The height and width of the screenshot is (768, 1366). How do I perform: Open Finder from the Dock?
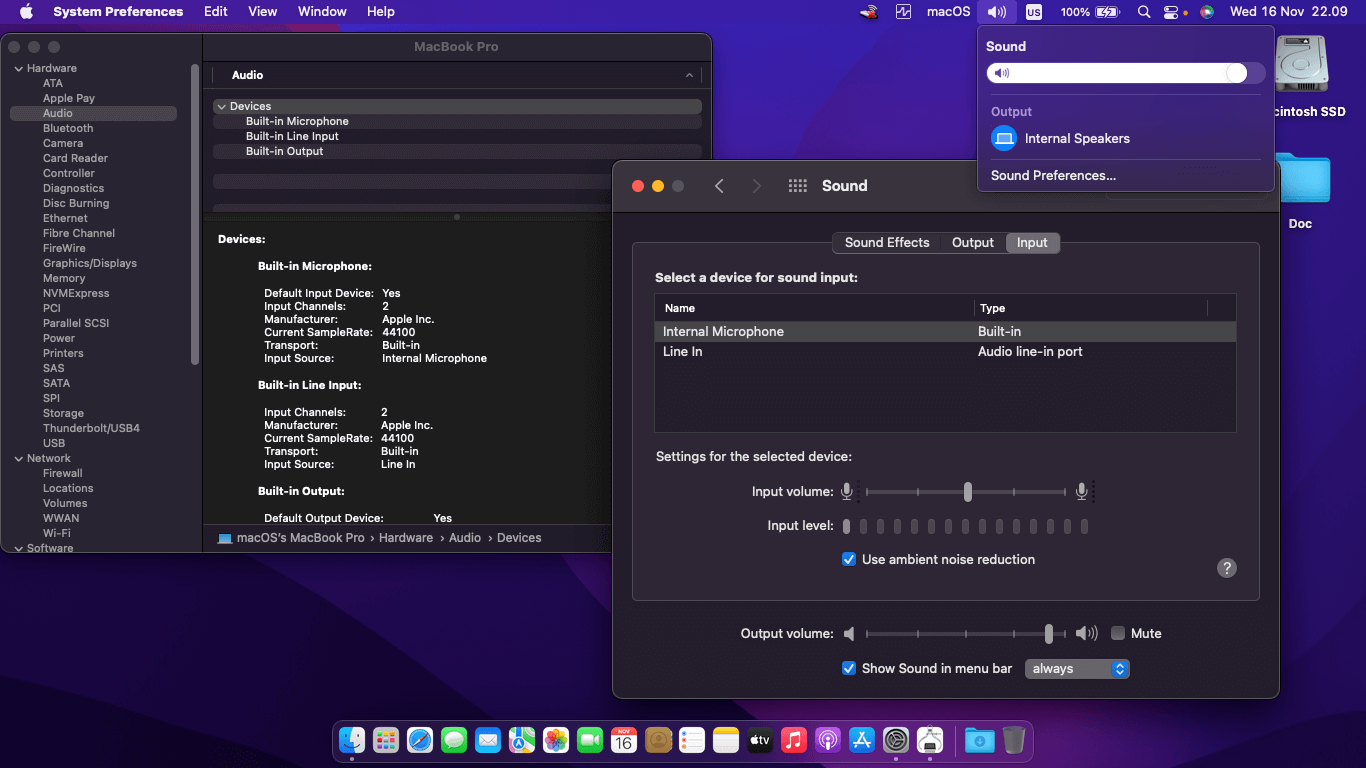(352, 740)
